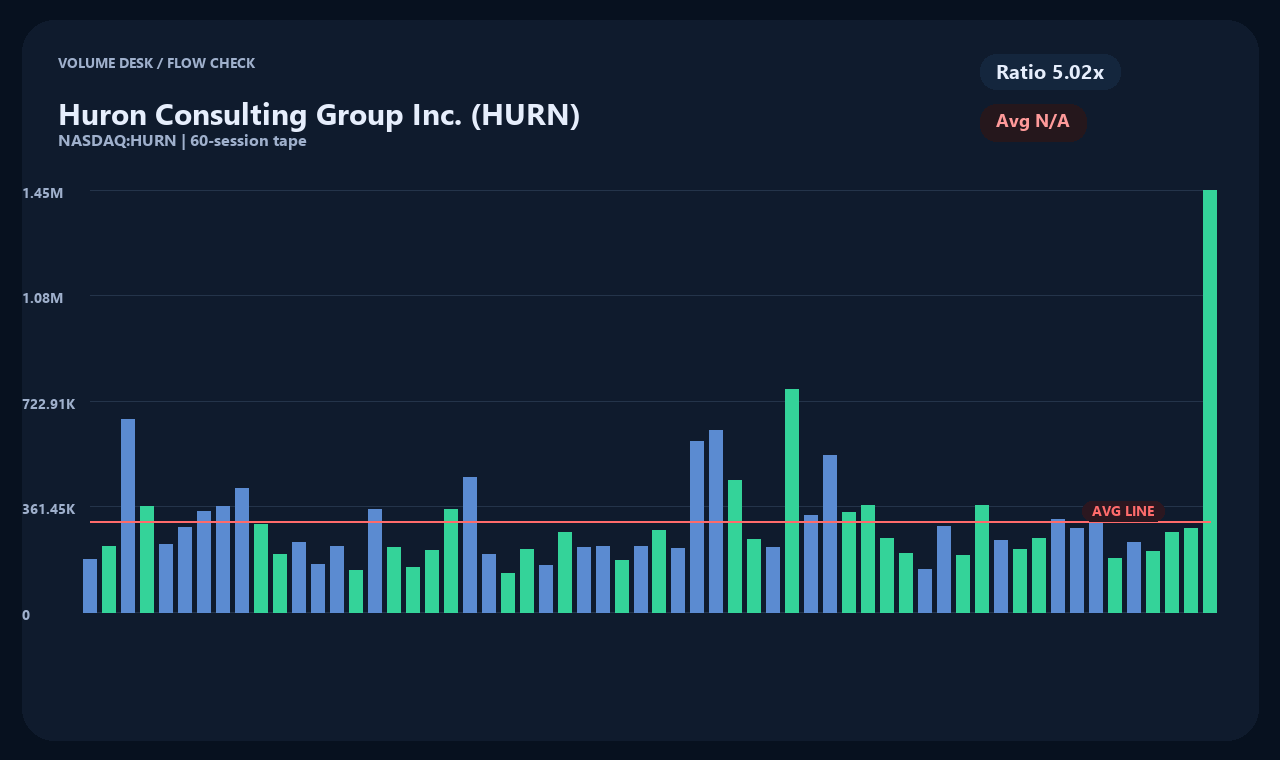Click the 0 axis label
The height and width of the screenshot is (760, 1280).
tap(26, 615)
